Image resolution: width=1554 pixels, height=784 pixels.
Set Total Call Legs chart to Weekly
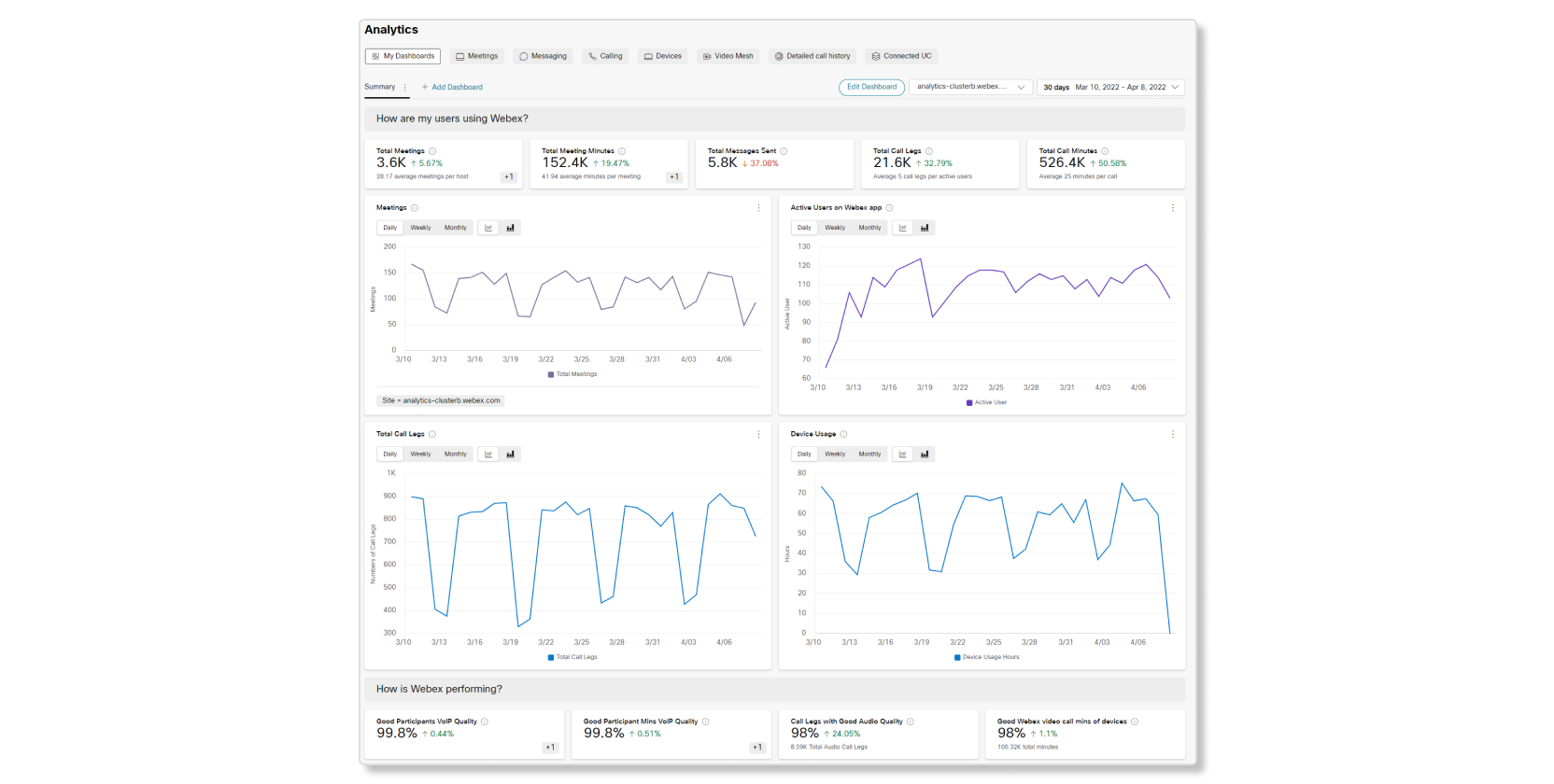click(420, 455)
